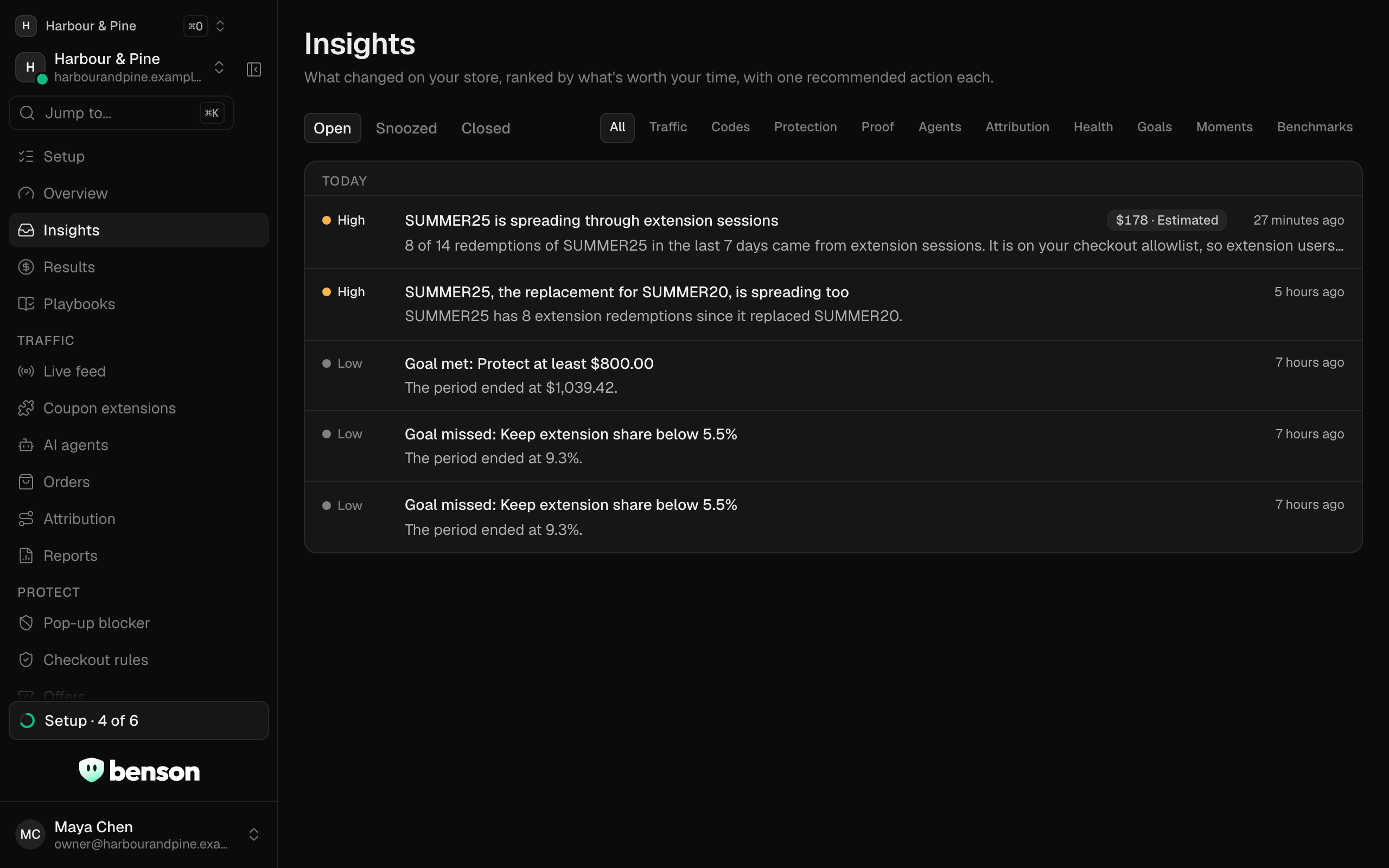Click the Live feed broadcast icon
The height and width of the screenshot is (868, 1389).
click(x=26, y=371)
